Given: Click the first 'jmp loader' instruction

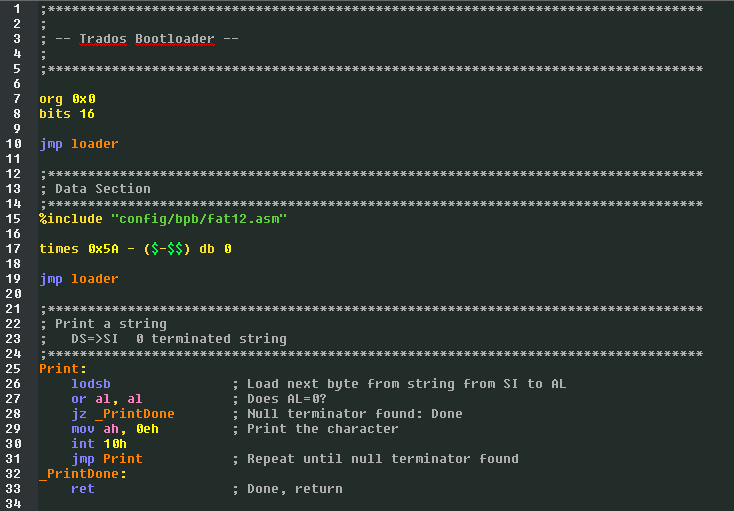Looking at the screenshot, I should 79,144.
